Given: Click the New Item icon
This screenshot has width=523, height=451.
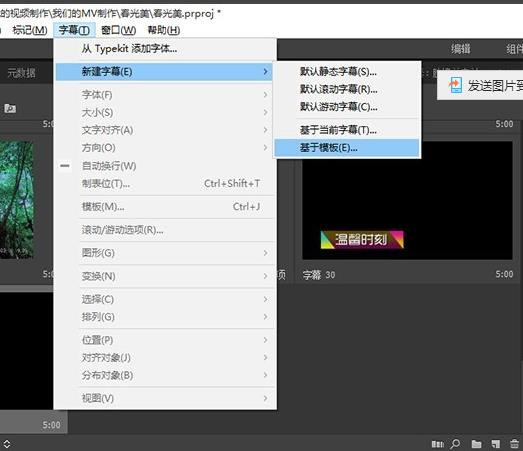Looking at the screenshot, I should 496,444.
